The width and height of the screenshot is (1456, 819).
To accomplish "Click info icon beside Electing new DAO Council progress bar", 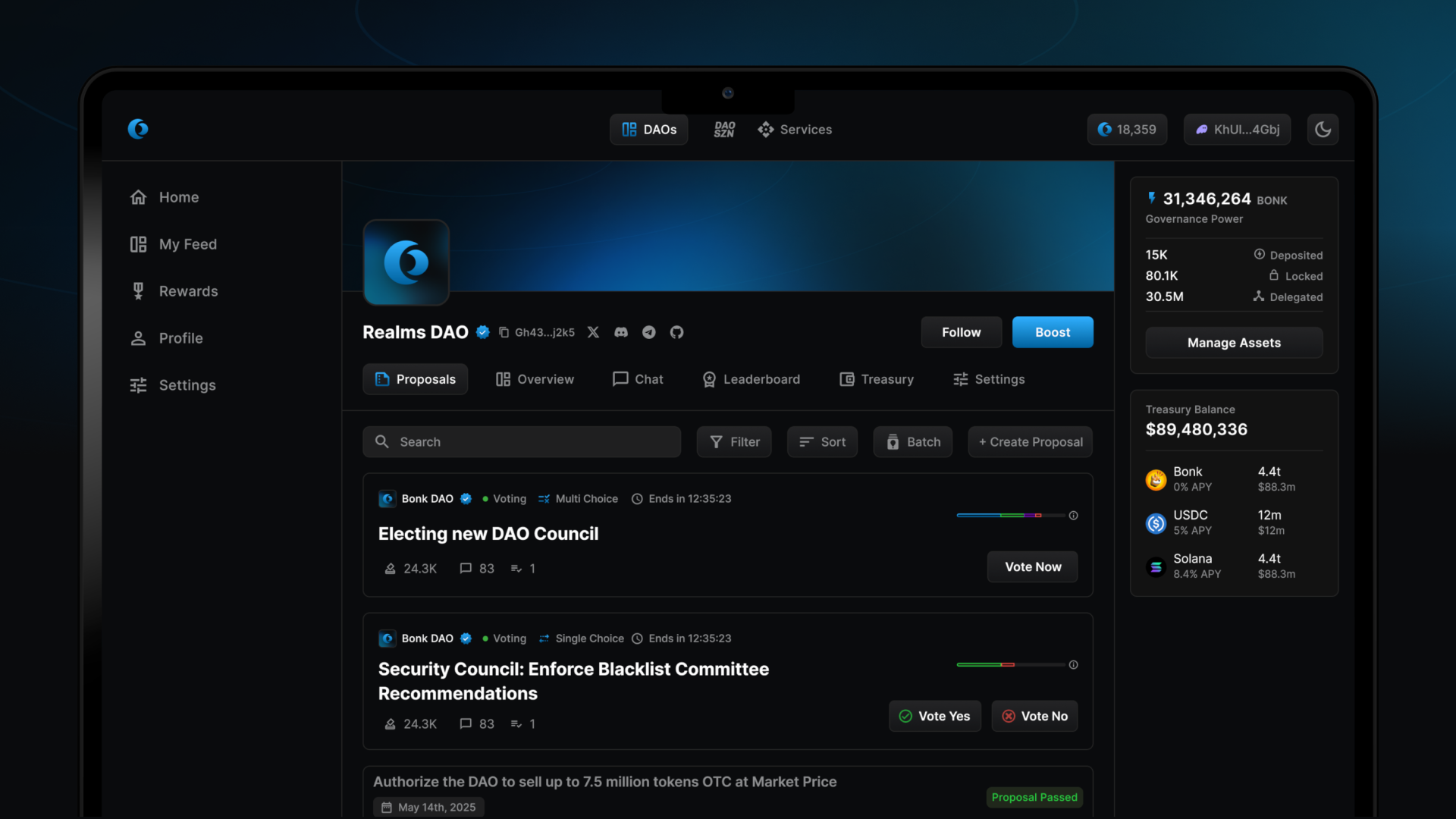I will click(1074, 516).
